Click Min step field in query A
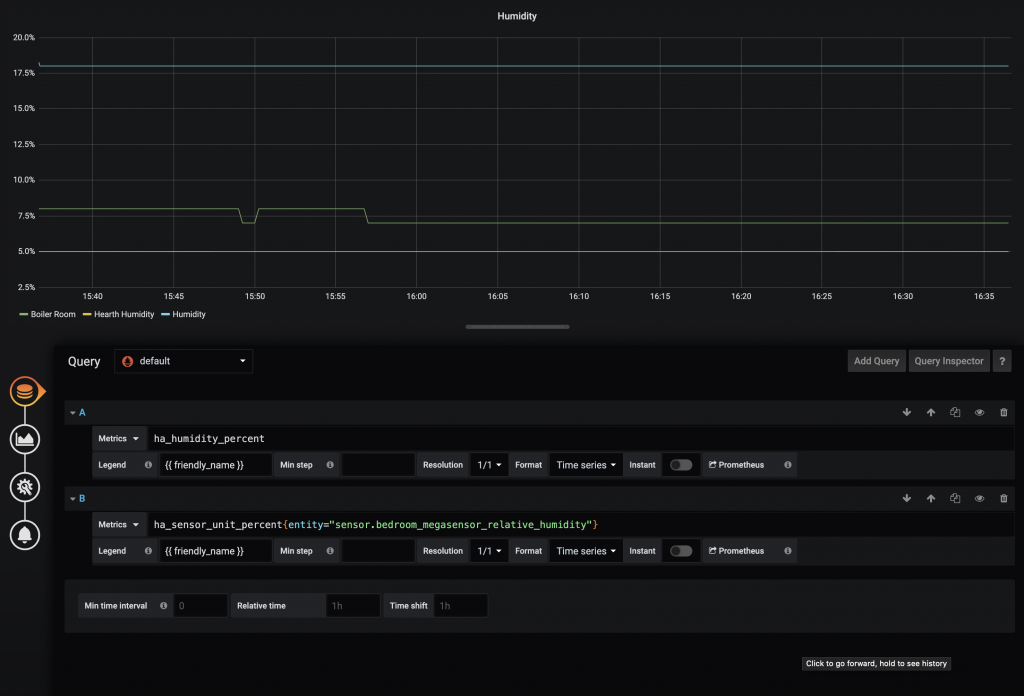 pyautogui.click(x=378, y=465)
